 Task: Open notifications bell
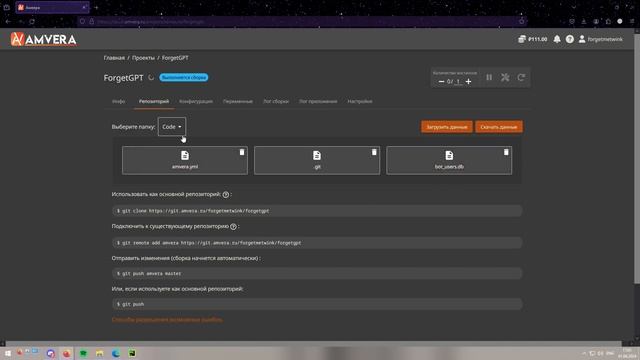(x=557, y=39)
